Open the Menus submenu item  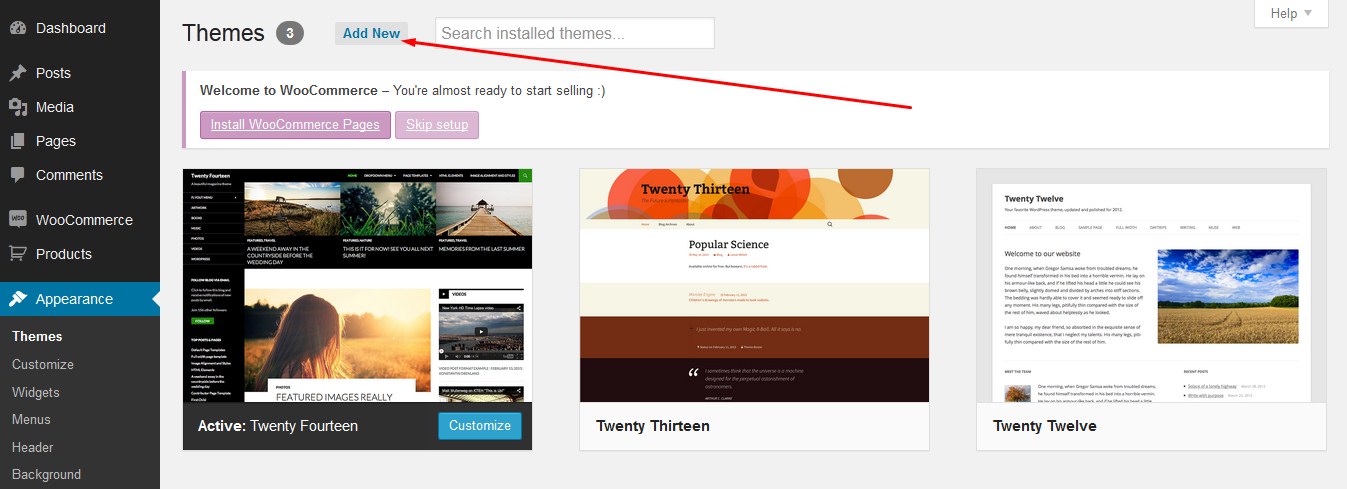(31, 420)
